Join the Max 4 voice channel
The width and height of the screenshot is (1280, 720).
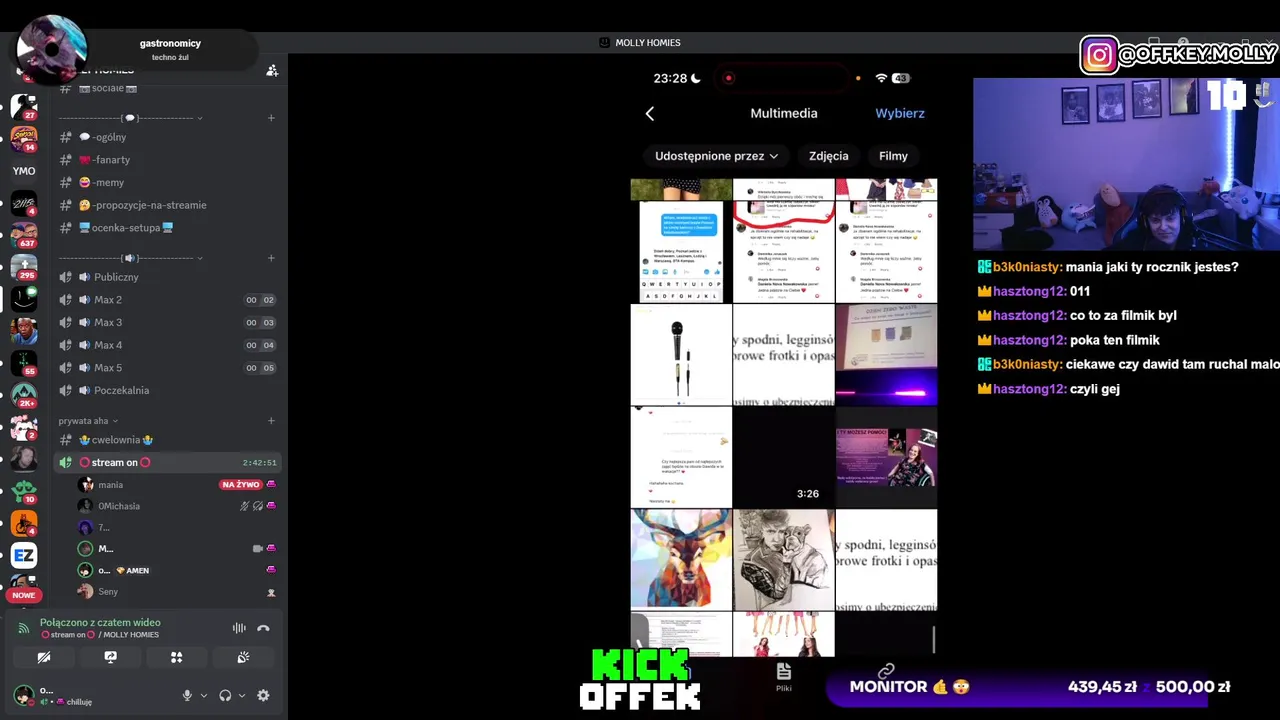click(x=166, y=345)
